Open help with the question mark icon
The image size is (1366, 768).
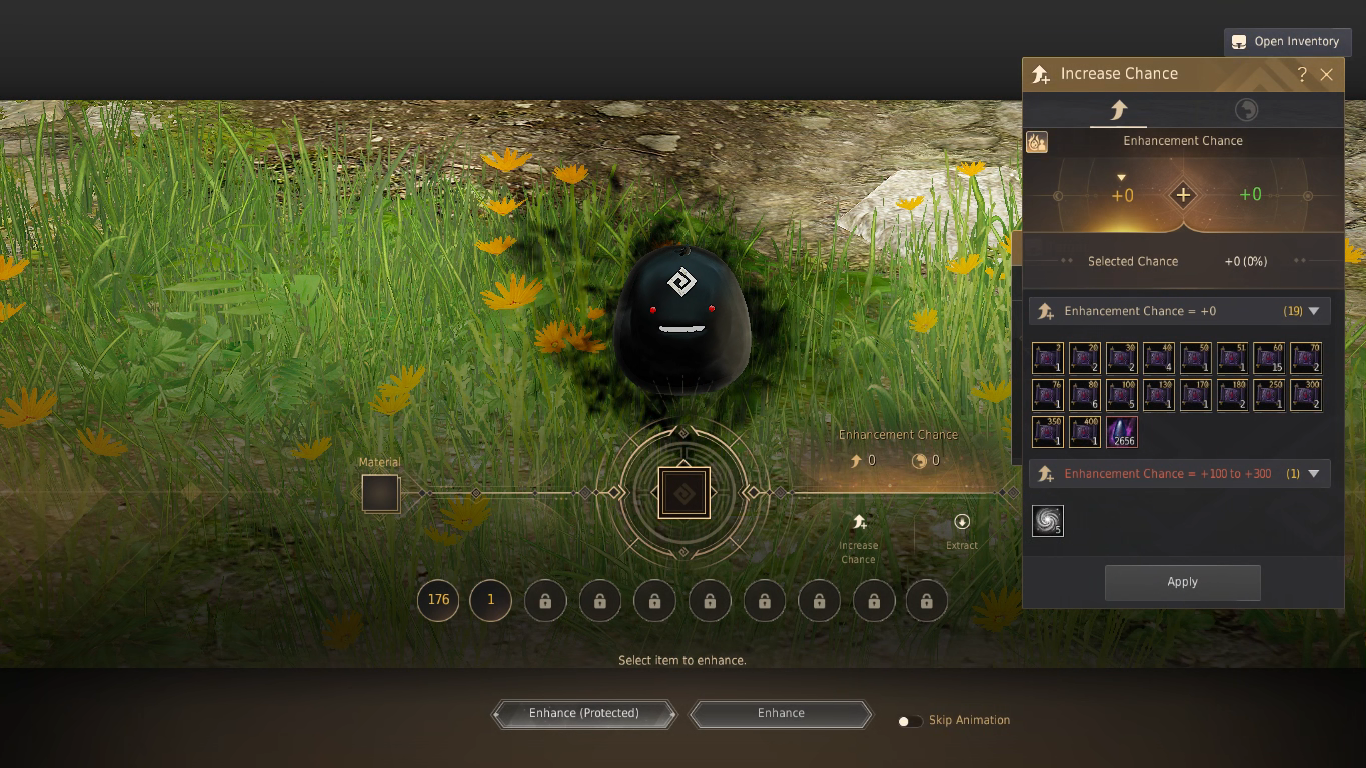coord(1301,74)
